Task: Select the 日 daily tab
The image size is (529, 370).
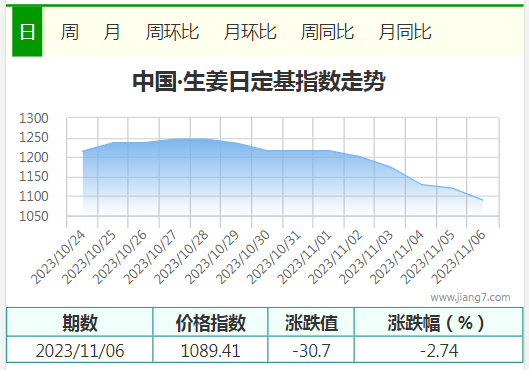Action: point(27,32)
